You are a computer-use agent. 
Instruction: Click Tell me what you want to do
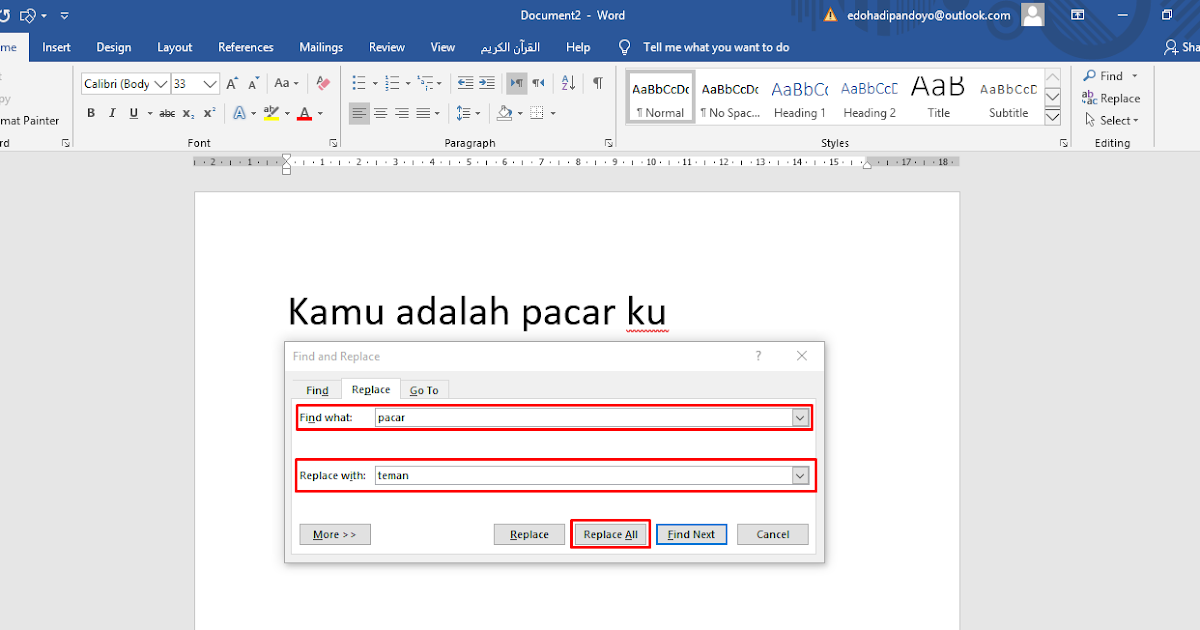pos(716,47)
